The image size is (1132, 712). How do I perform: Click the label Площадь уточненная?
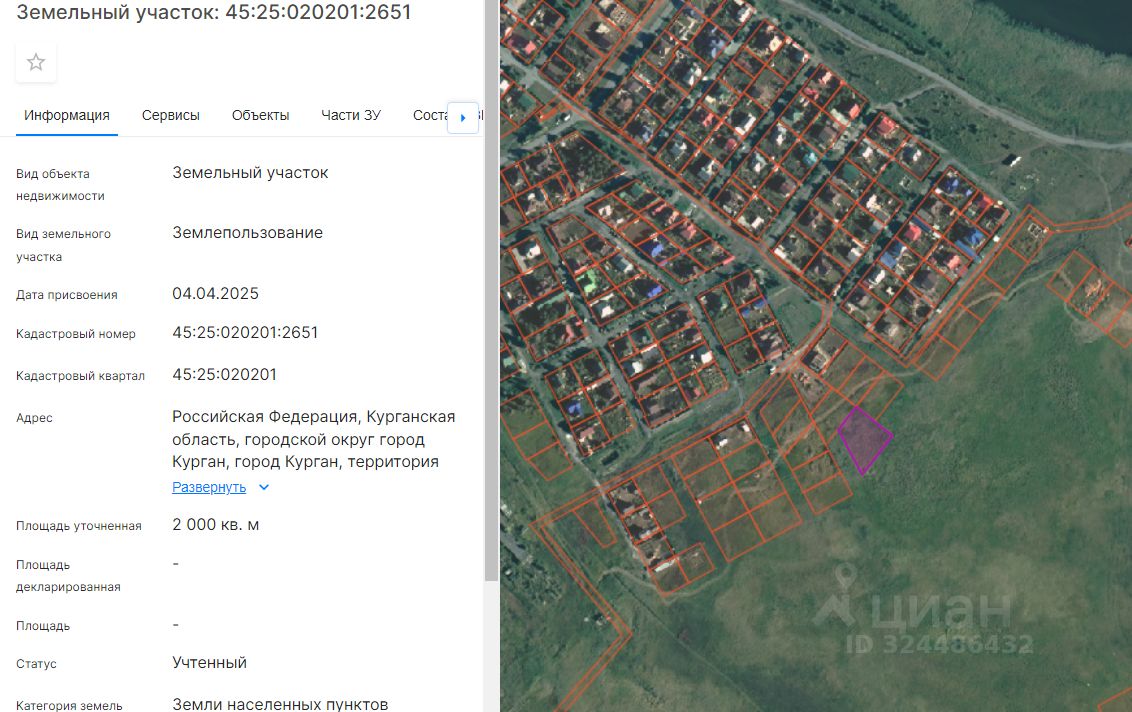(x=79, y=526)
